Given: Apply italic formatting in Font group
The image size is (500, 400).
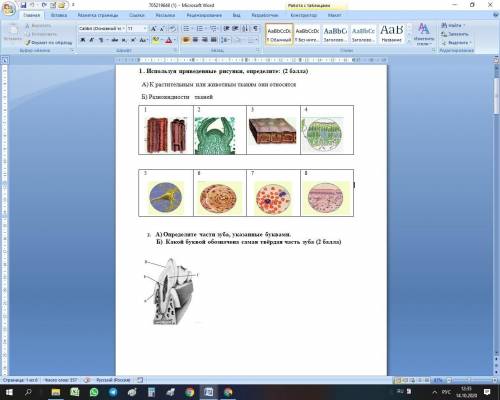Looking at the screenshot, I should 92,40.
